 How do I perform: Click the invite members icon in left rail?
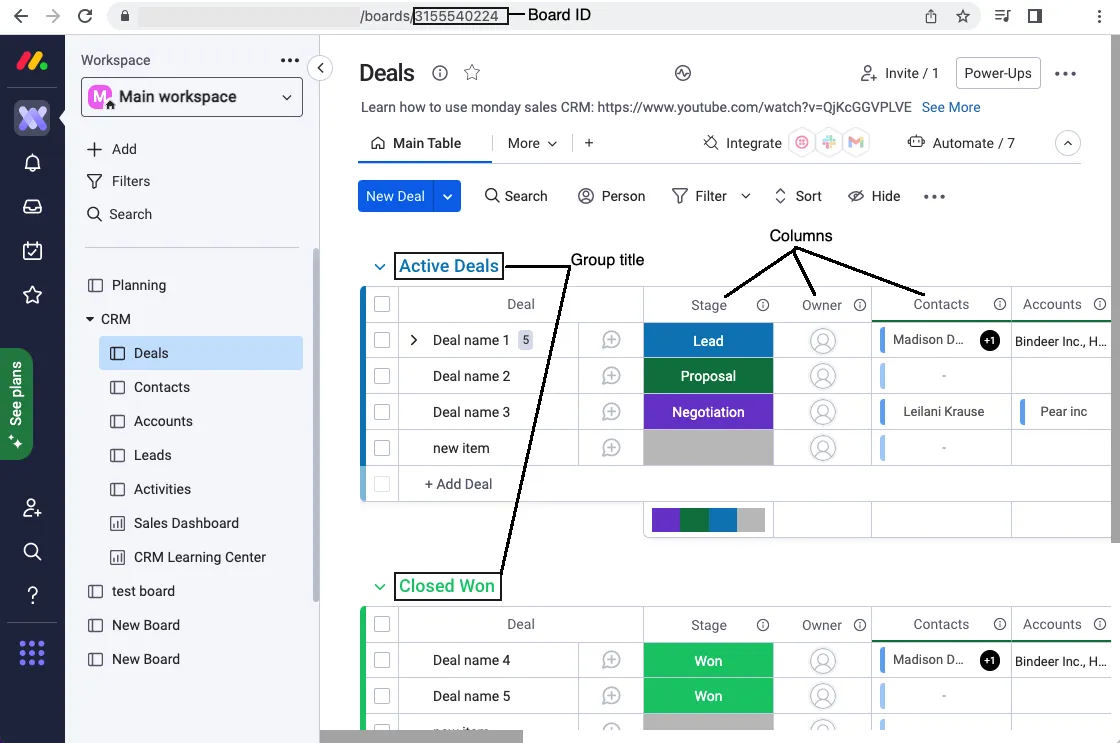pyautogui.click(x=32, y=508)
